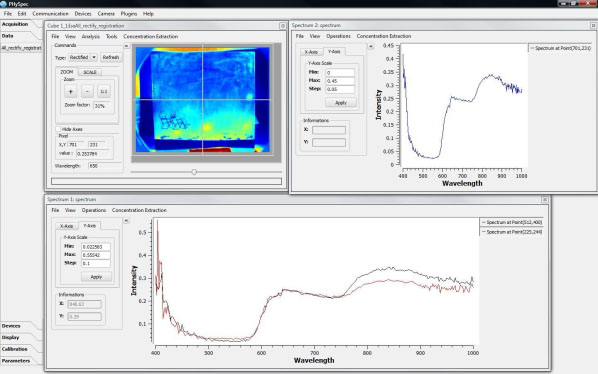Open the Devices side panel tab

coord(11,326)
